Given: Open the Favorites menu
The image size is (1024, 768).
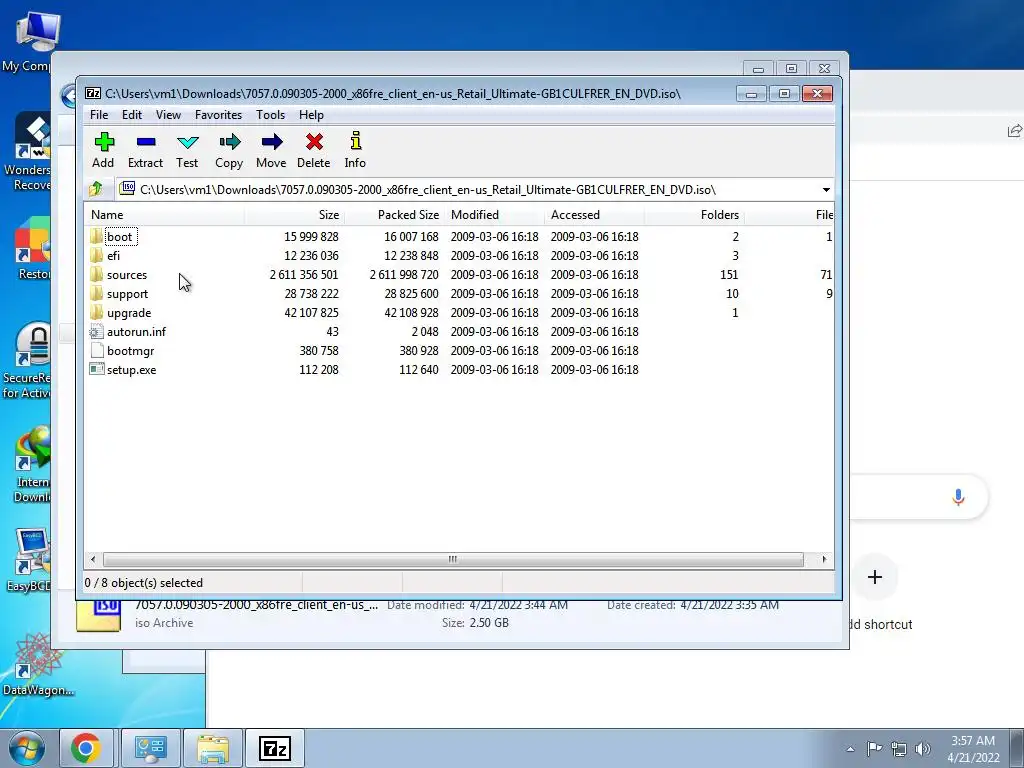Looking at the screenshot, I should pyautogui.click(x=218, y=115).
